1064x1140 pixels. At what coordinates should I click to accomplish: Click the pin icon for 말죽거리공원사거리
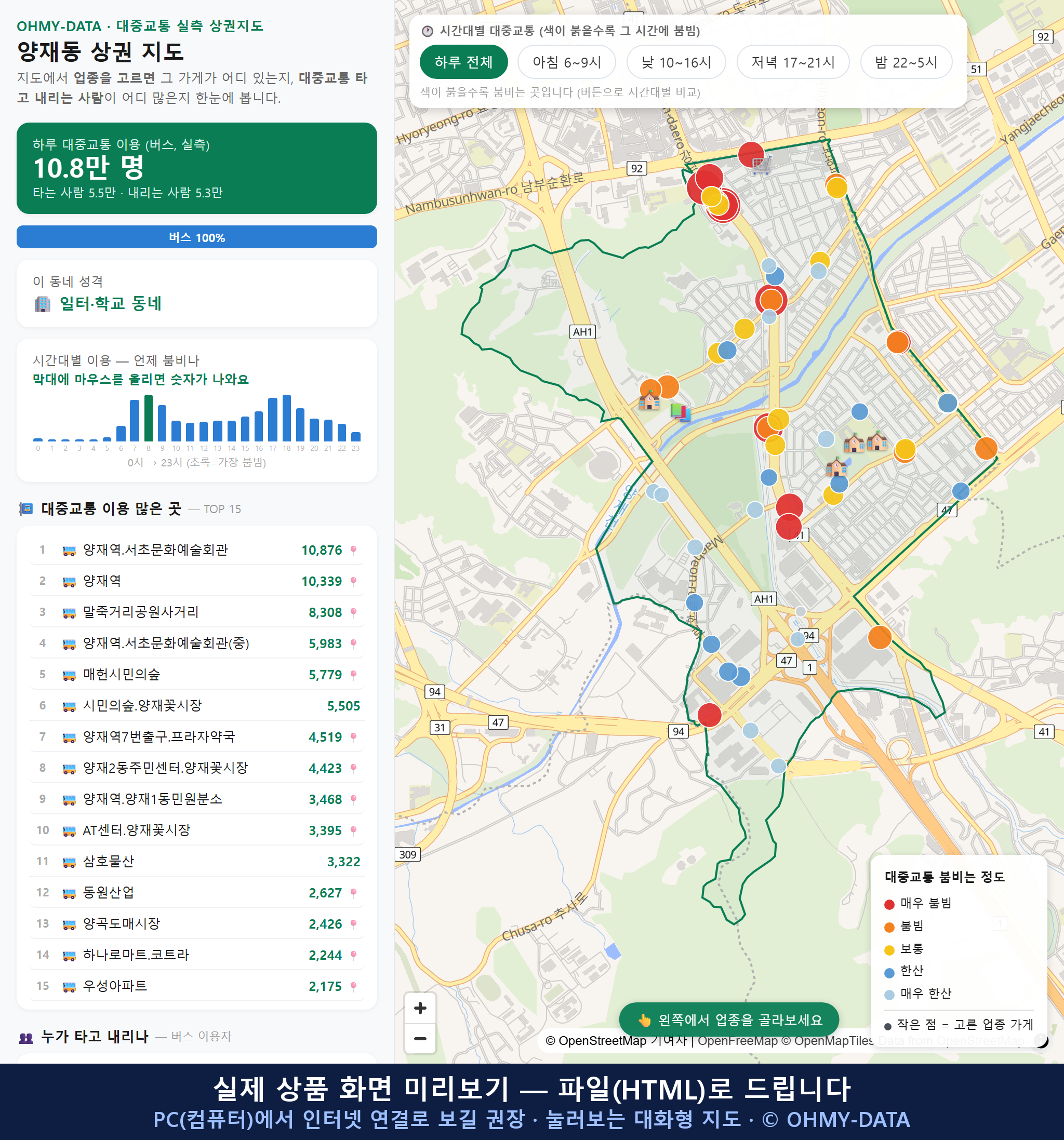pos(353,612)
